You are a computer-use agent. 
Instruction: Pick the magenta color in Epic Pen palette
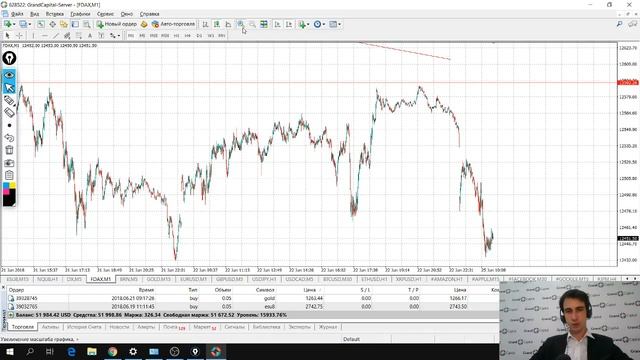click(x=6, y=192)
